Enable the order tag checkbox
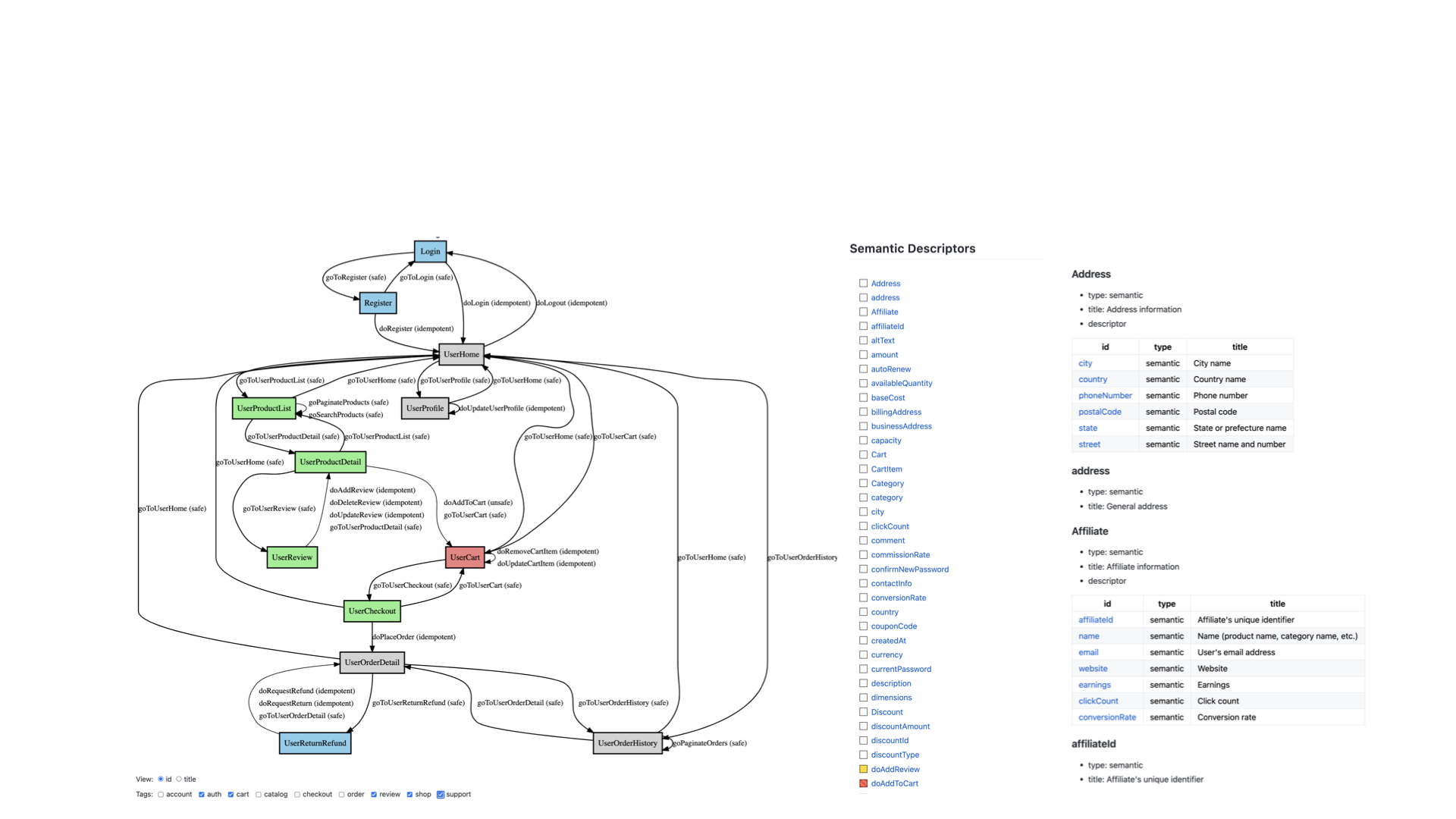1456x819 pixels. tap(342, 795)
